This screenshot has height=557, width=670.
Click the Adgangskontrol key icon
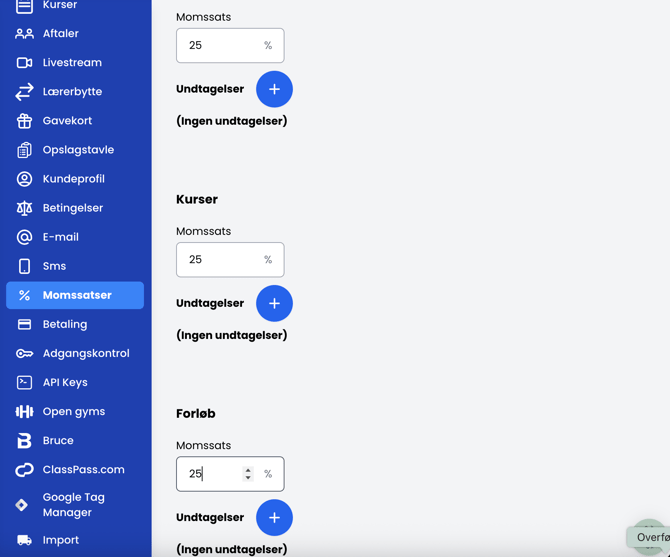24,353
